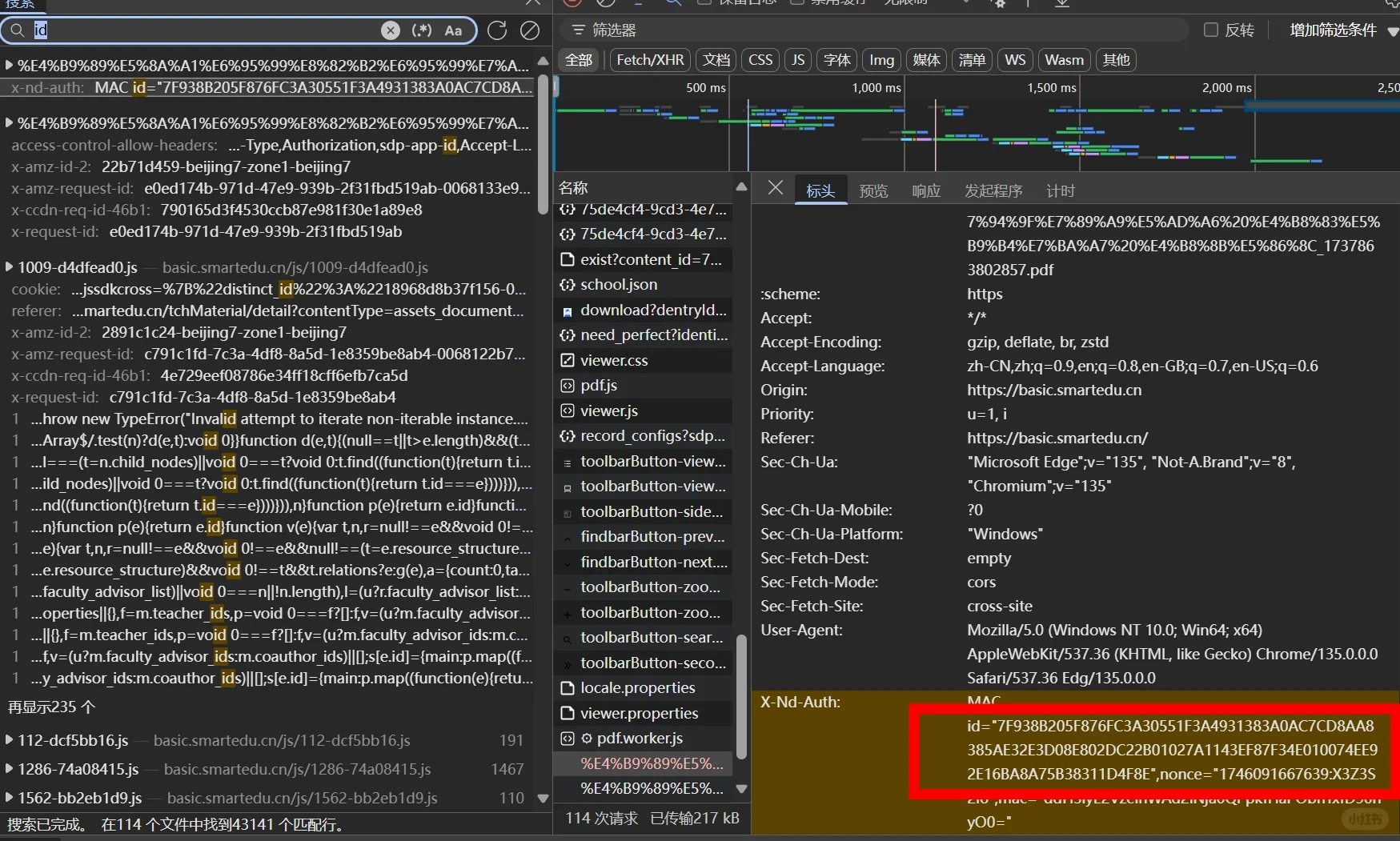This screenshot has width=1400, height=841.
Task: Filter requests by CSS
Action: point(760,60)
